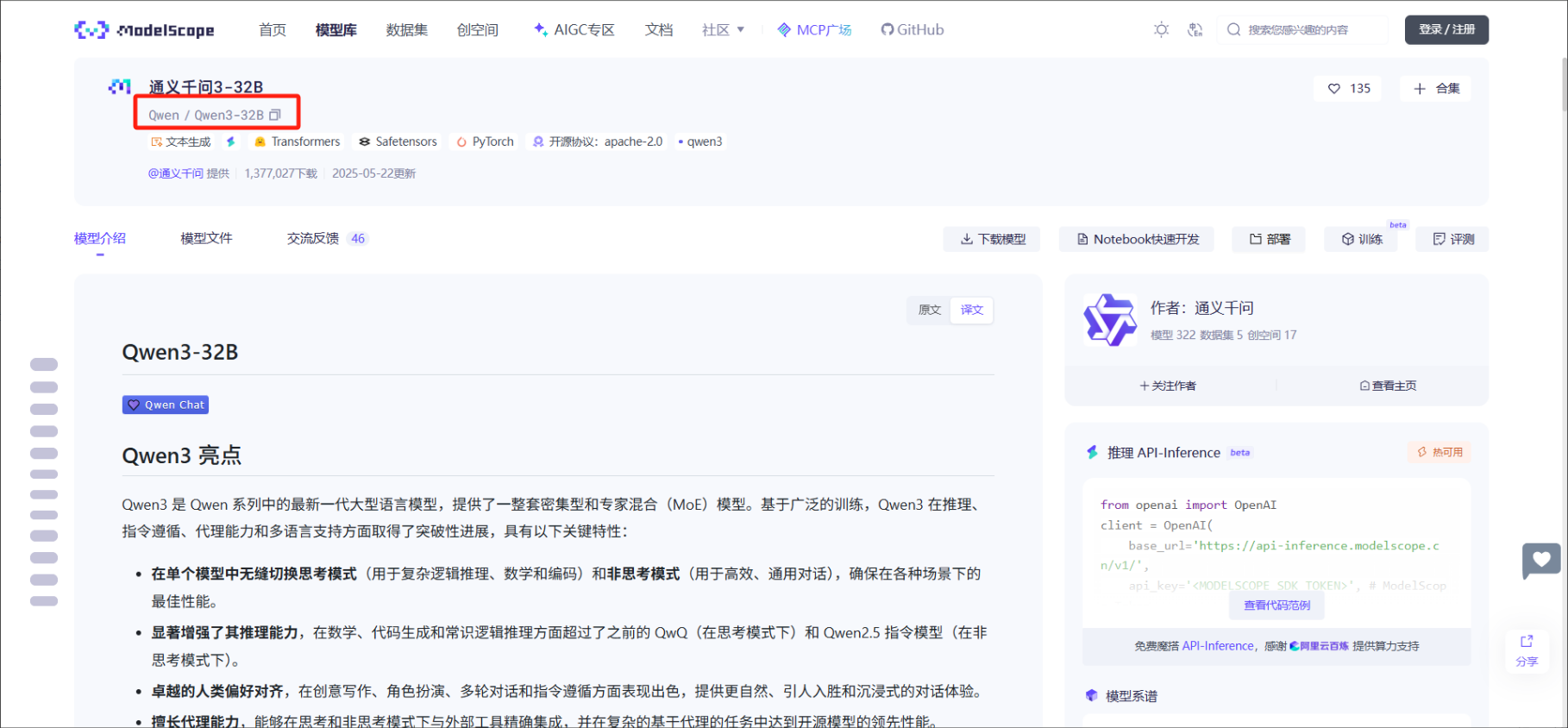Click the 数据集 5 author stat
Screen dimensions: 1568x728
[x=1221, y=335]
